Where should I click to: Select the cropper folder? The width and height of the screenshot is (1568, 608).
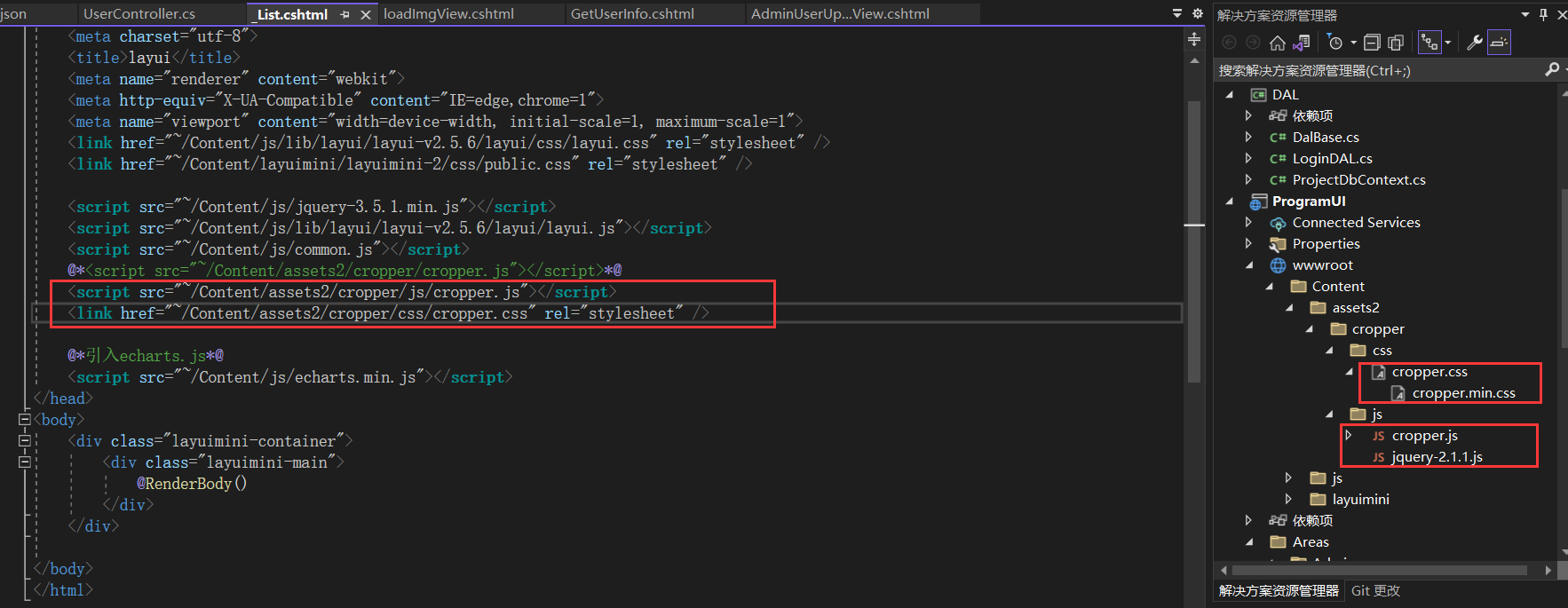1378,328
